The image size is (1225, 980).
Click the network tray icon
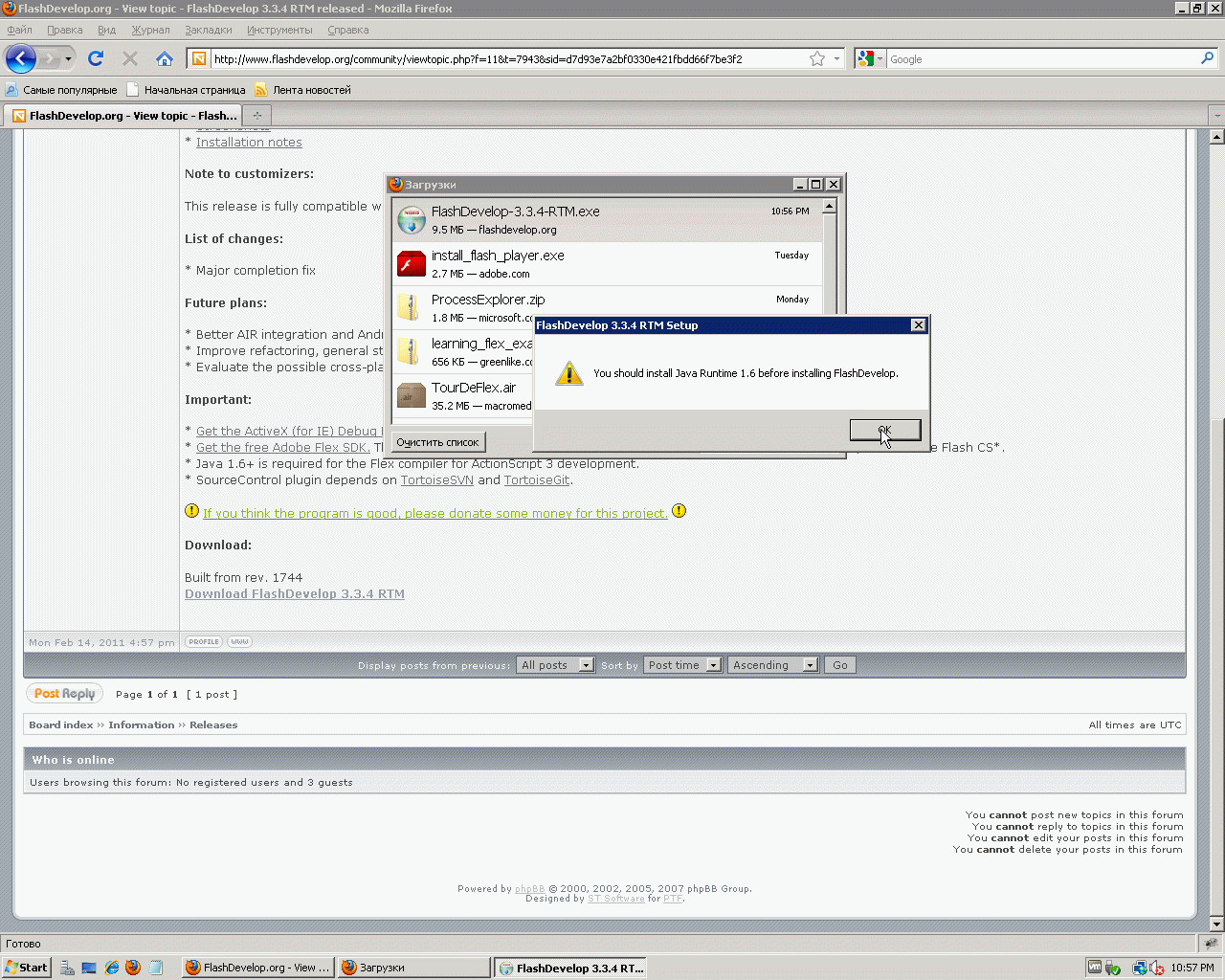pyautogui.click(x=1138, y=968)
